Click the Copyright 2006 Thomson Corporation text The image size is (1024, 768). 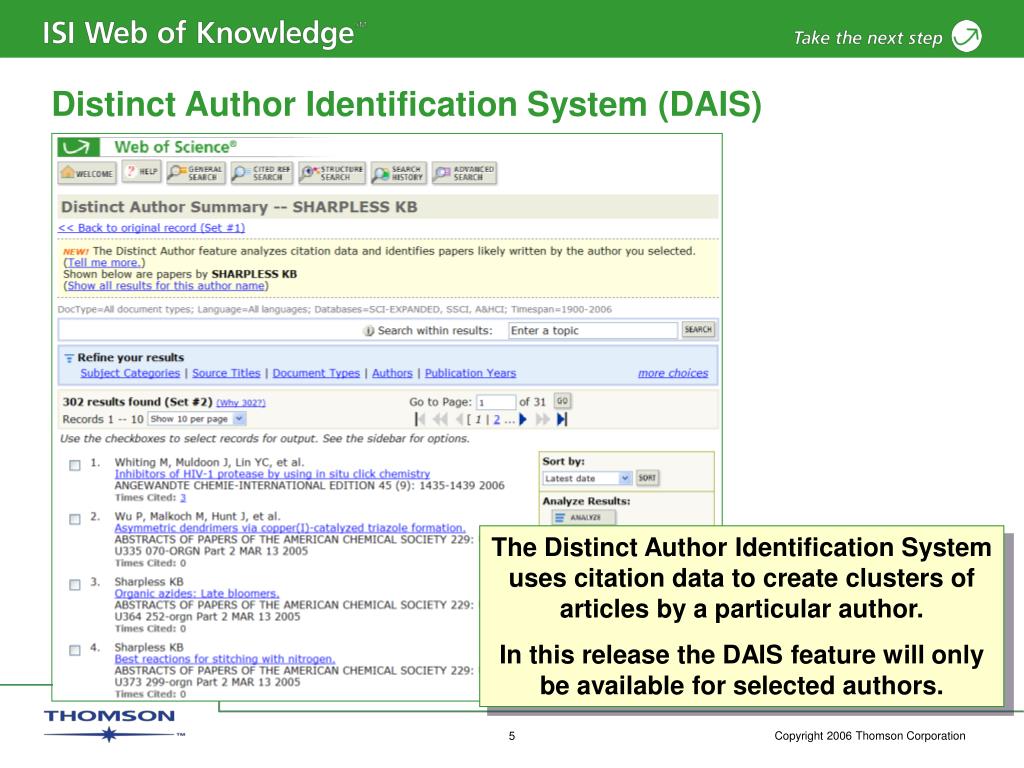pyautogui.click(x=870, y=736)
